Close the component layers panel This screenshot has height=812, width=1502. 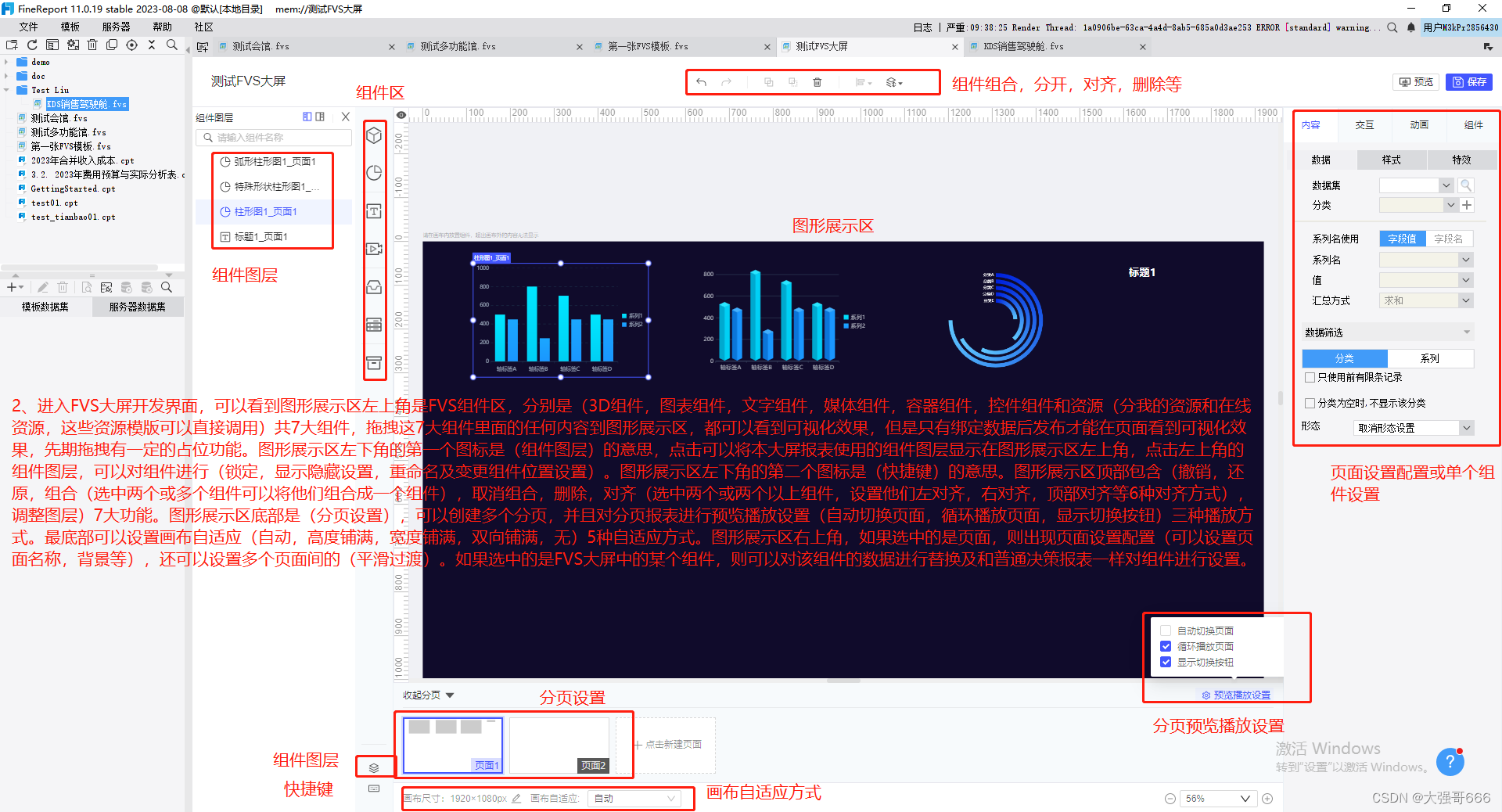click(345, 117)
